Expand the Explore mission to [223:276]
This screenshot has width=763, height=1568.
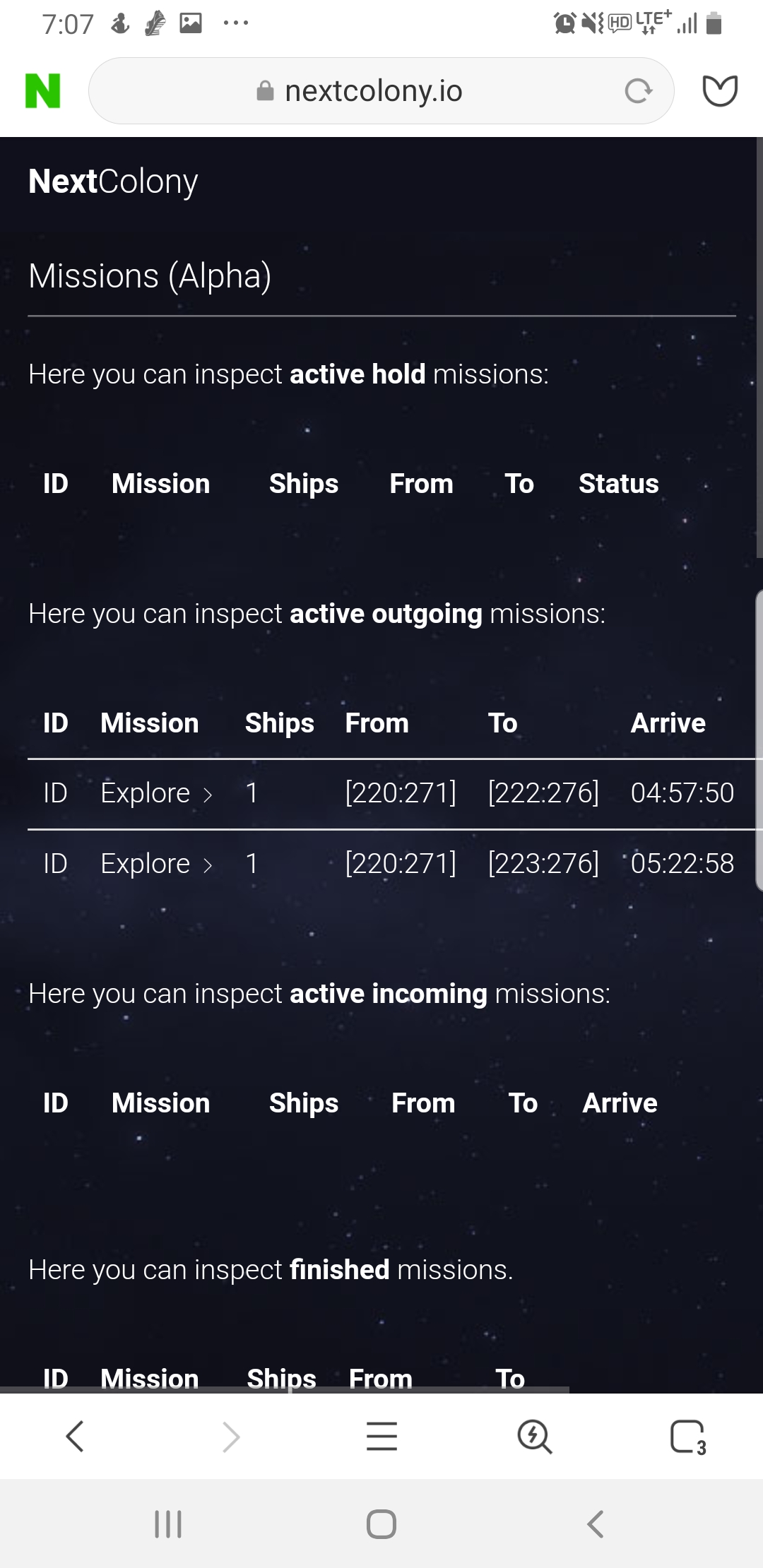point(156,864)
